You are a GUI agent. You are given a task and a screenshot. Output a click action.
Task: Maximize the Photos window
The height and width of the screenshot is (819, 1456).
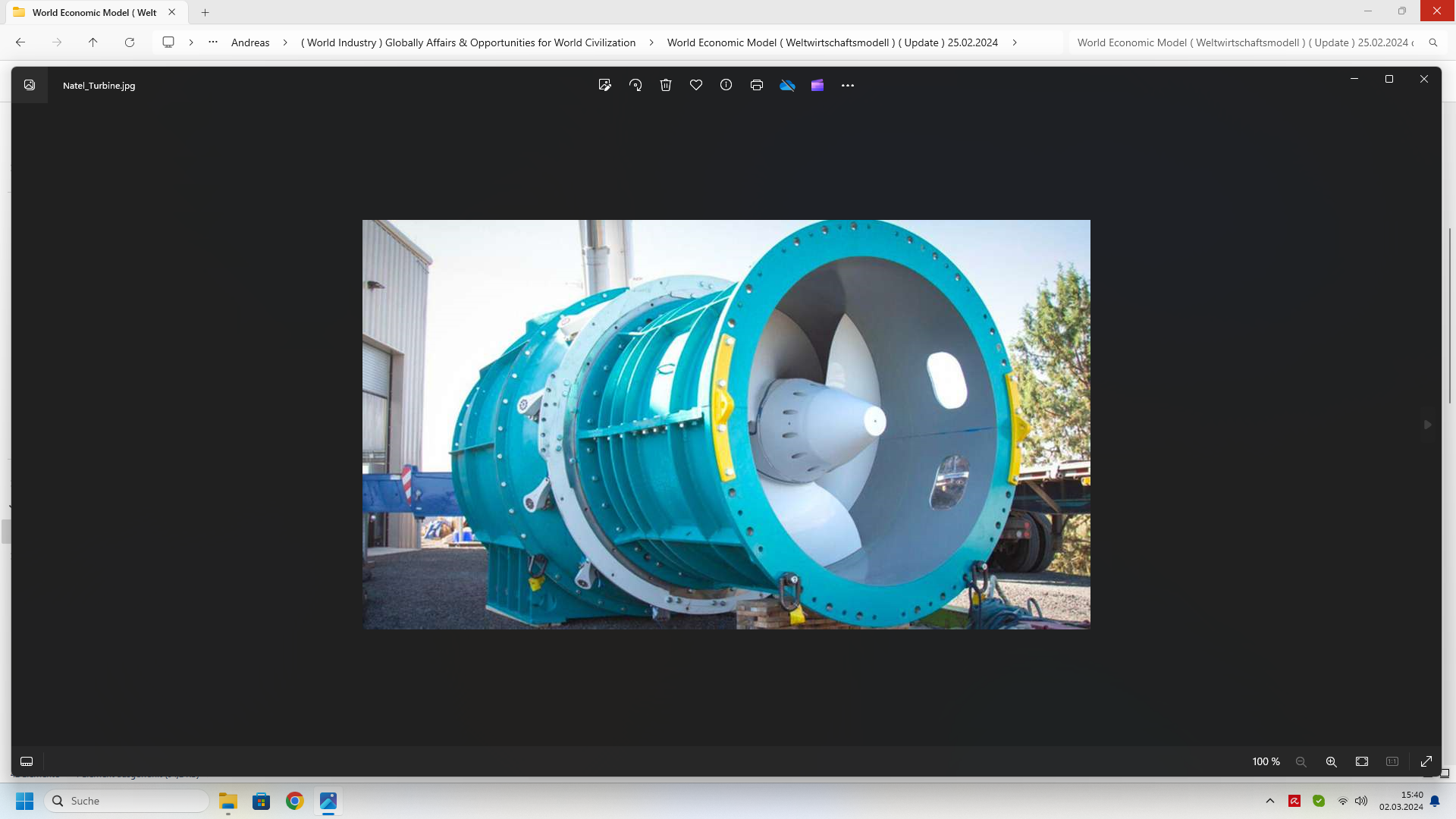point(1389,79)
